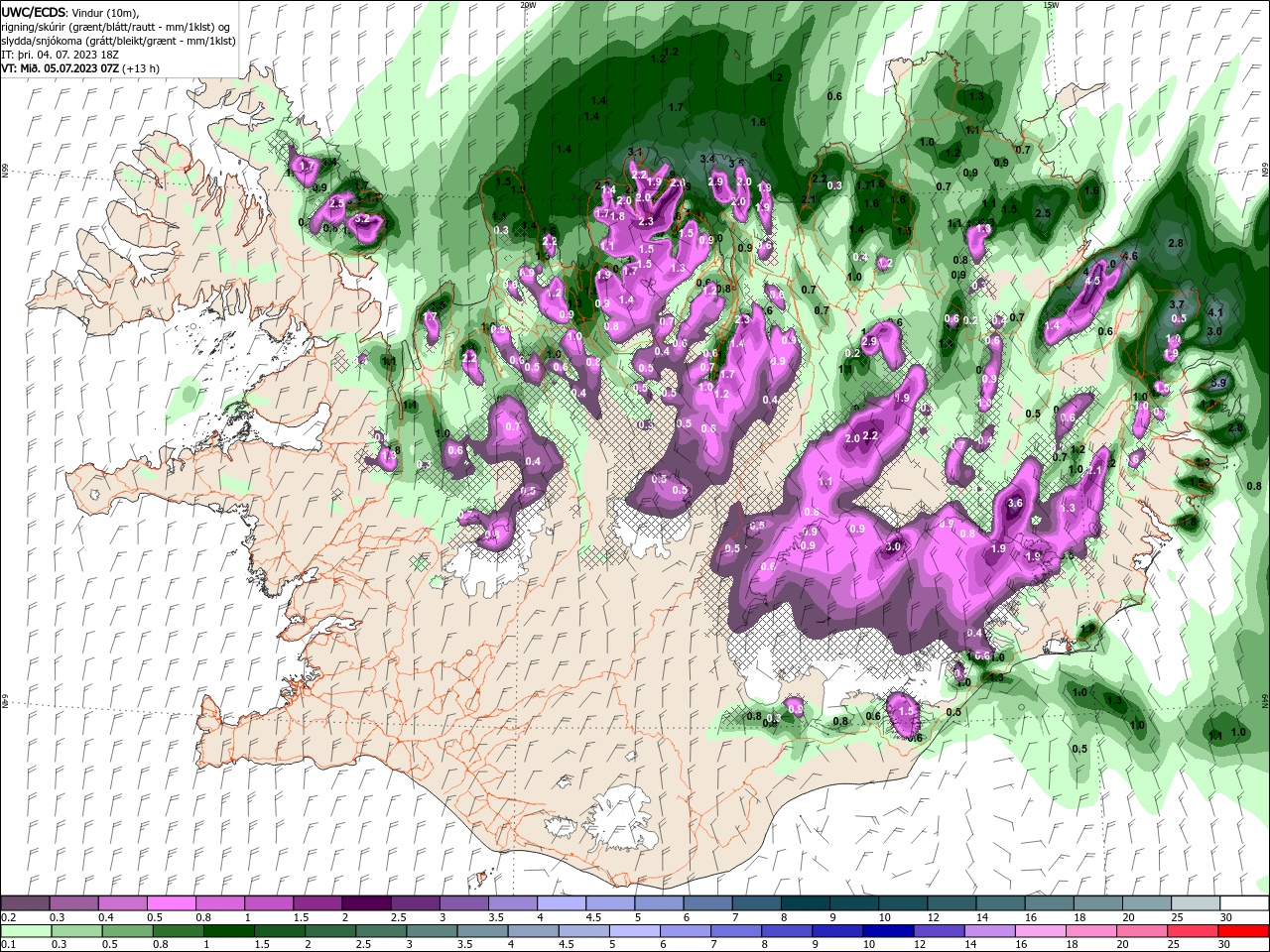The image size is (1270, 952).
Task: Click the 3.2 precipitation value on the map
Action: pyautogui.click(x=362, y=219)
